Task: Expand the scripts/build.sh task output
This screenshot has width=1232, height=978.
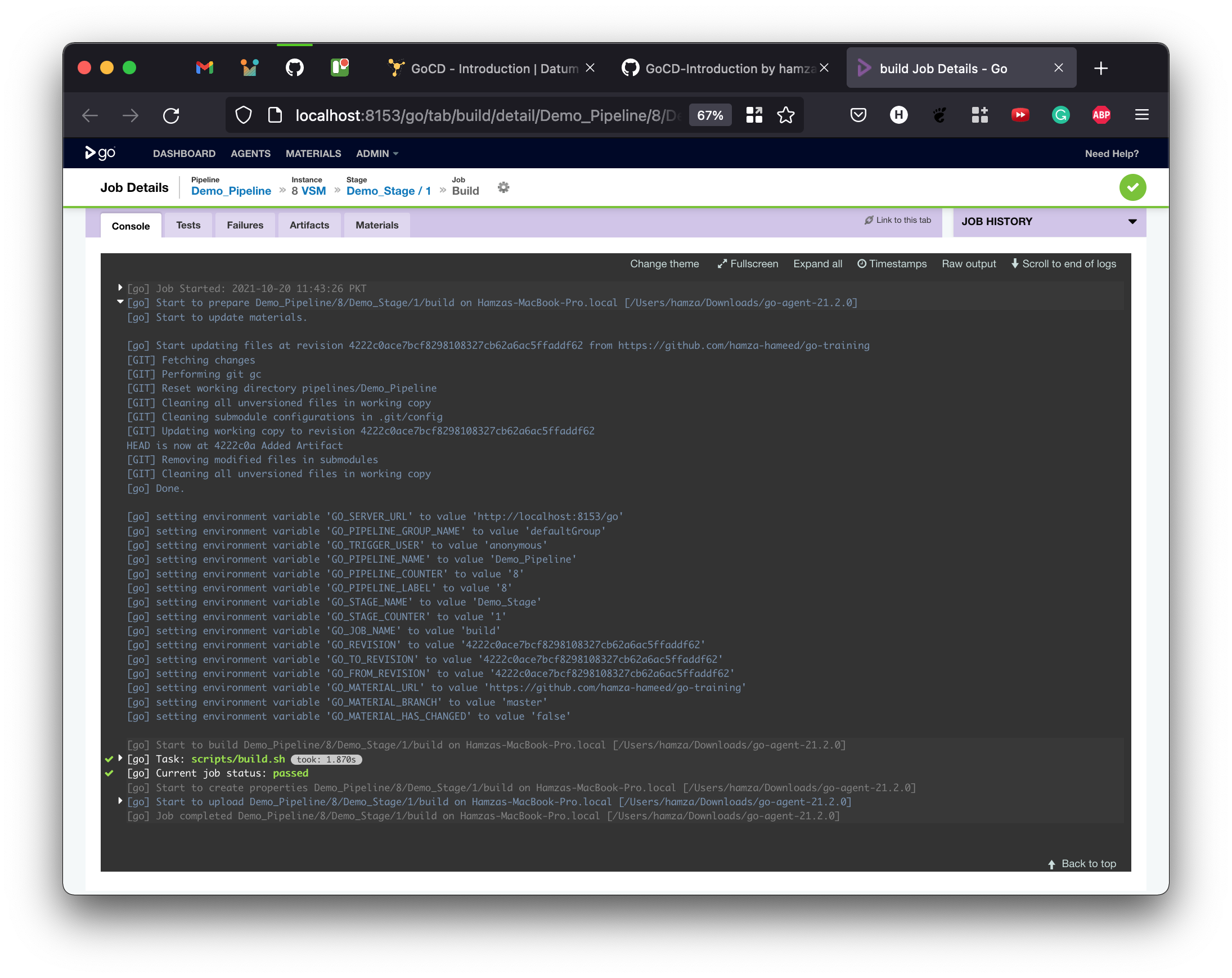Action: (120, 759)
